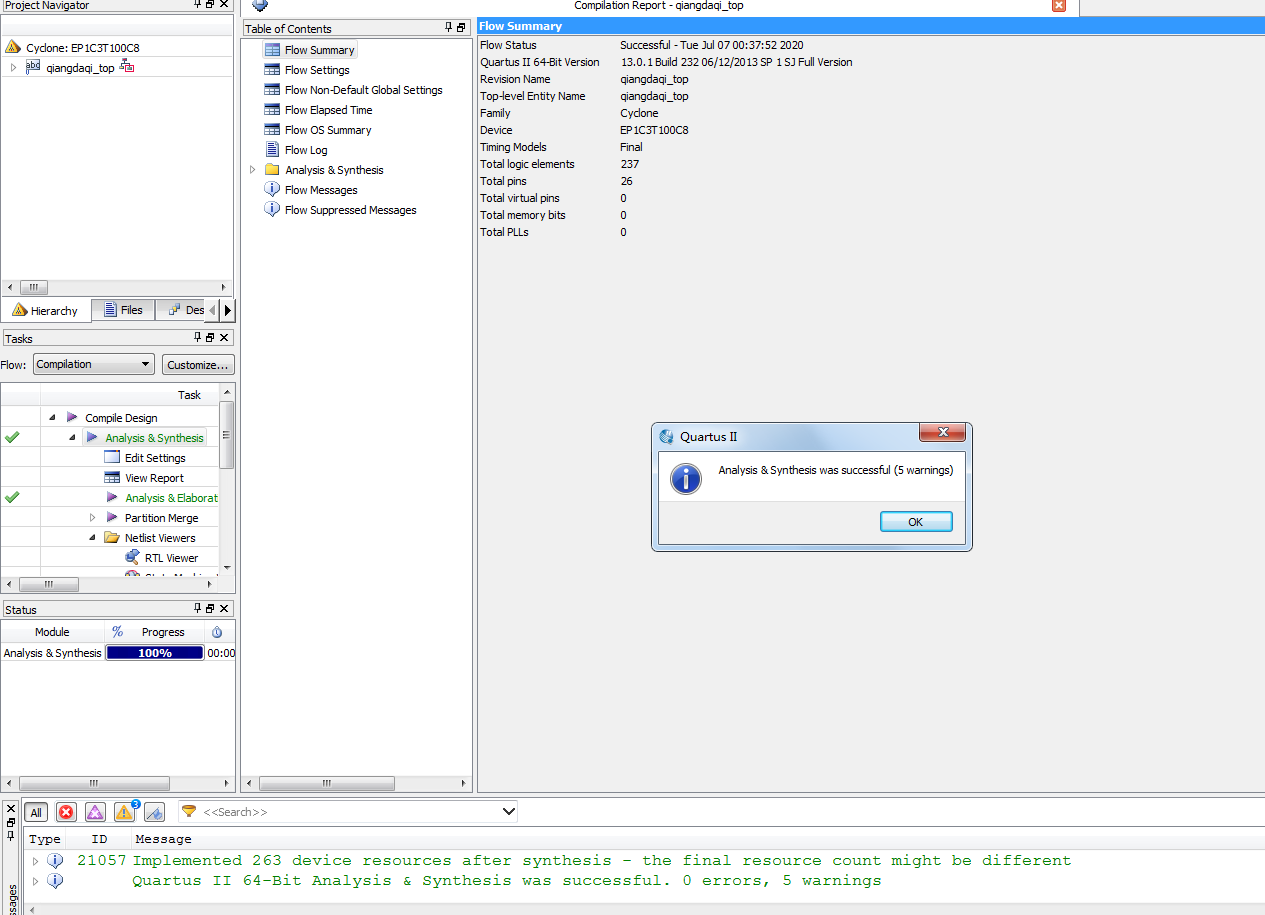Collapse the Netlist Viewers folder
The height and width of the screenshot is (915, 1265).
point(92,537)
